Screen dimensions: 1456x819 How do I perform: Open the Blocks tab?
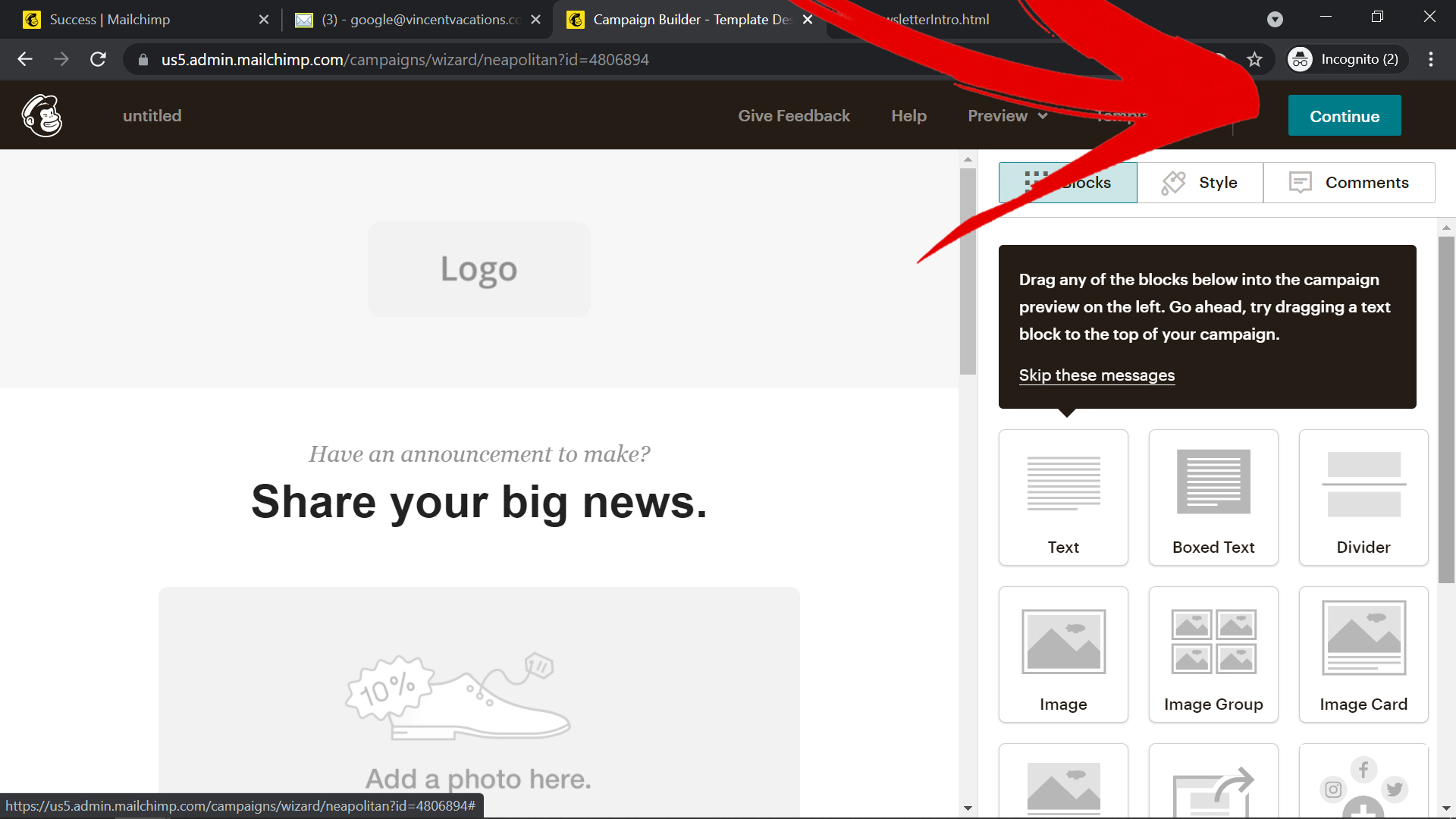1068,183
